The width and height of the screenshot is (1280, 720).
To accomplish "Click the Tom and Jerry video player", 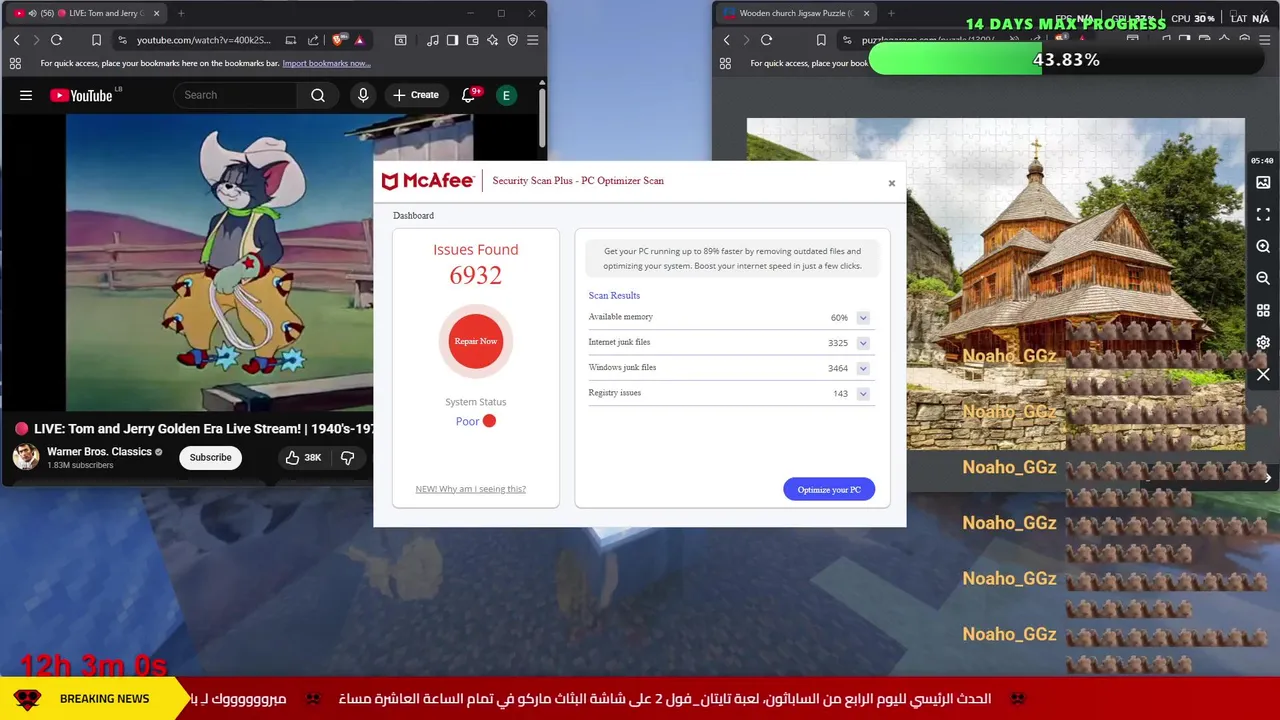I will 219,262.
